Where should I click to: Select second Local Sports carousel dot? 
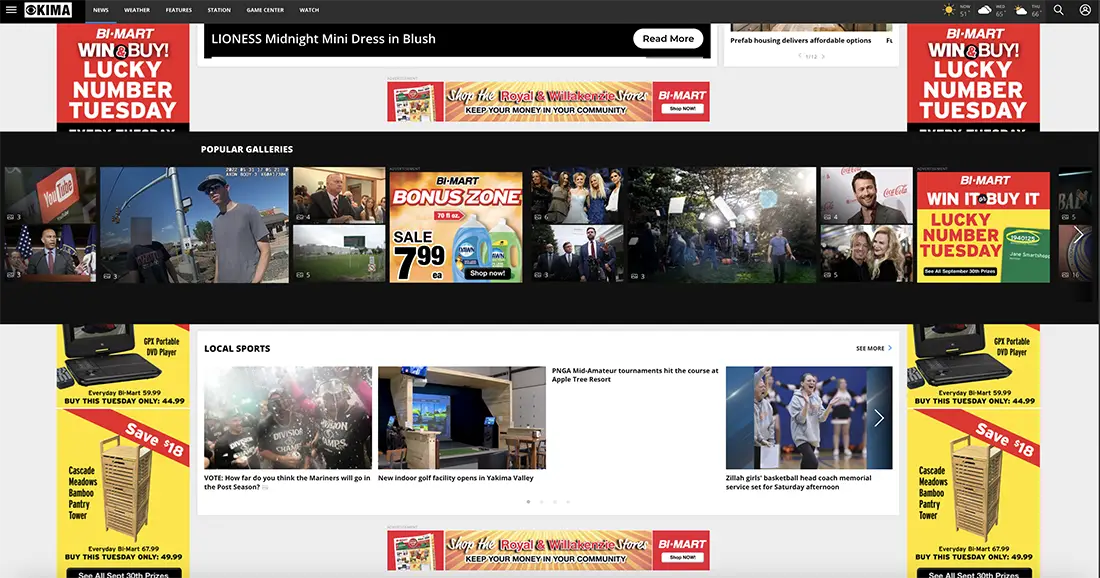[542, 502]
